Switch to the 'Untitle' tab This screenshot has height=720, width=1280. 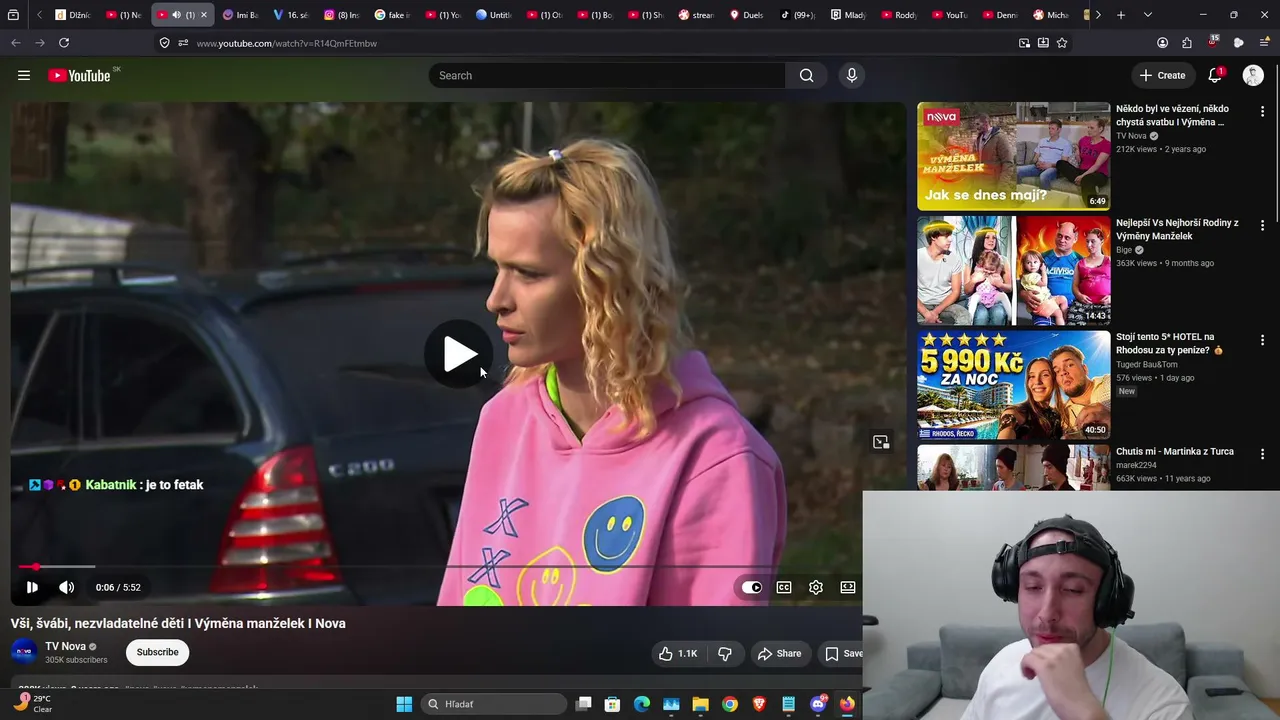(x=494, y=15)
